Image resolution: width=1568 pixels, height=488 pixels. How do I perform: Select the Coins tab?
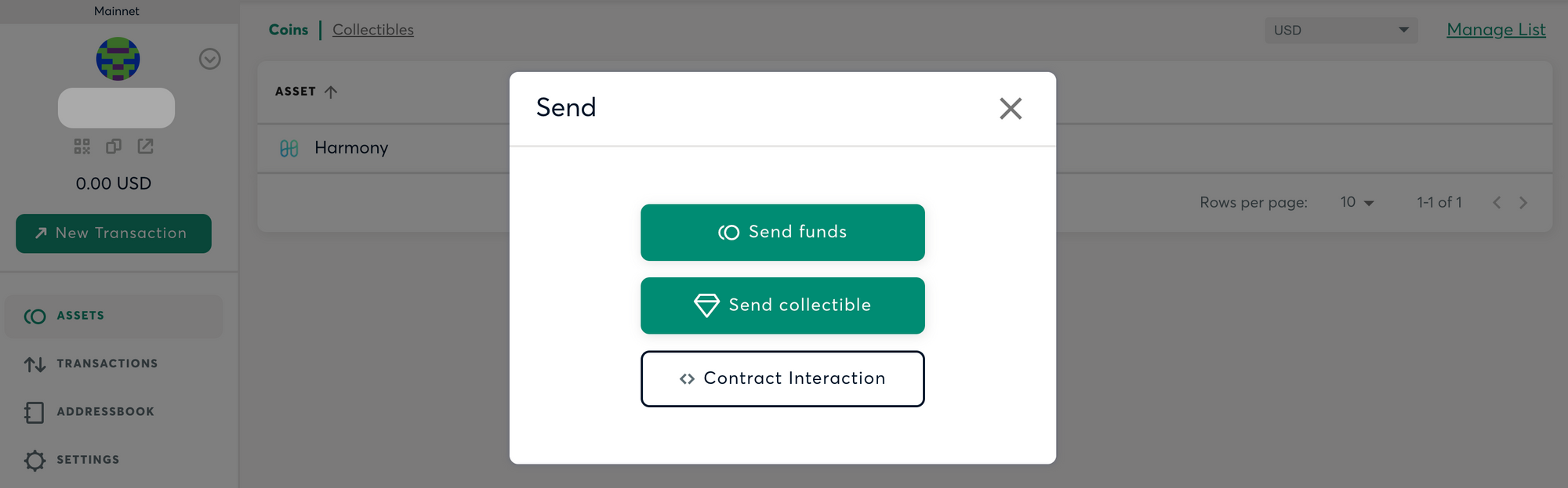pyautogui.click(x=289, y=29)
